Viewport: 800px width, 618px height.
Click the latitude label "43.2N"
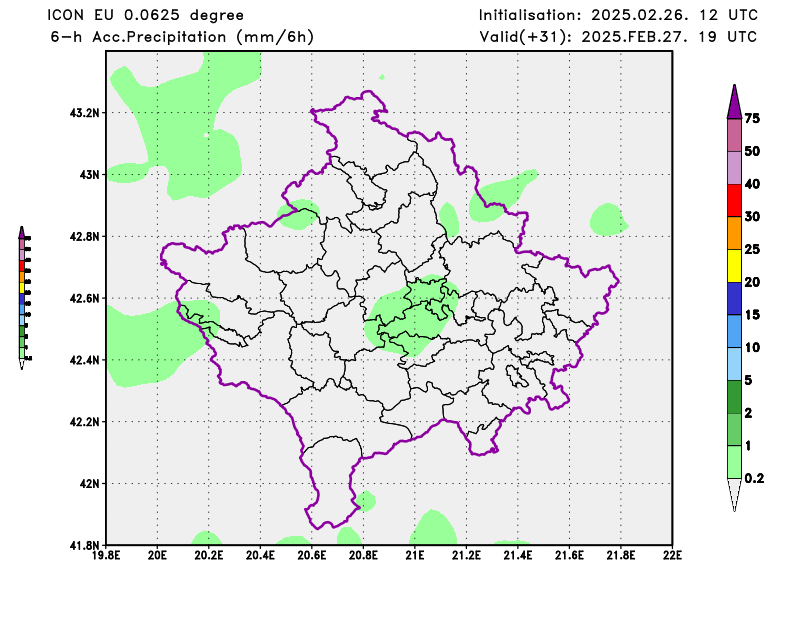85,112
